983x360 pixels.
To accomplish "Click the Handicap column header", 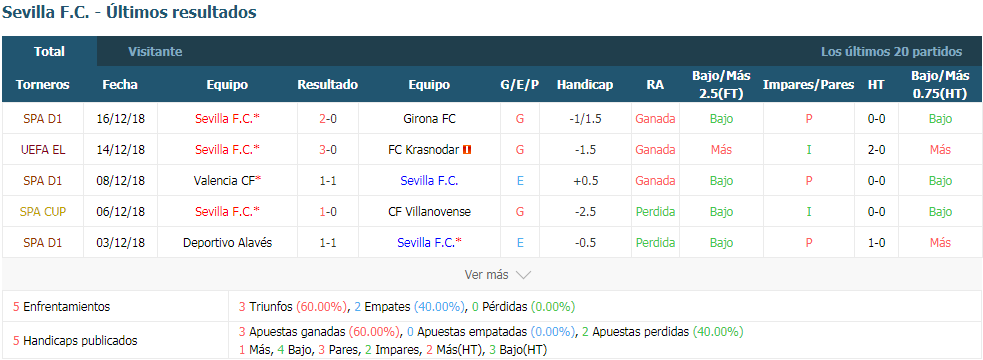I will [x=585, y=85].
